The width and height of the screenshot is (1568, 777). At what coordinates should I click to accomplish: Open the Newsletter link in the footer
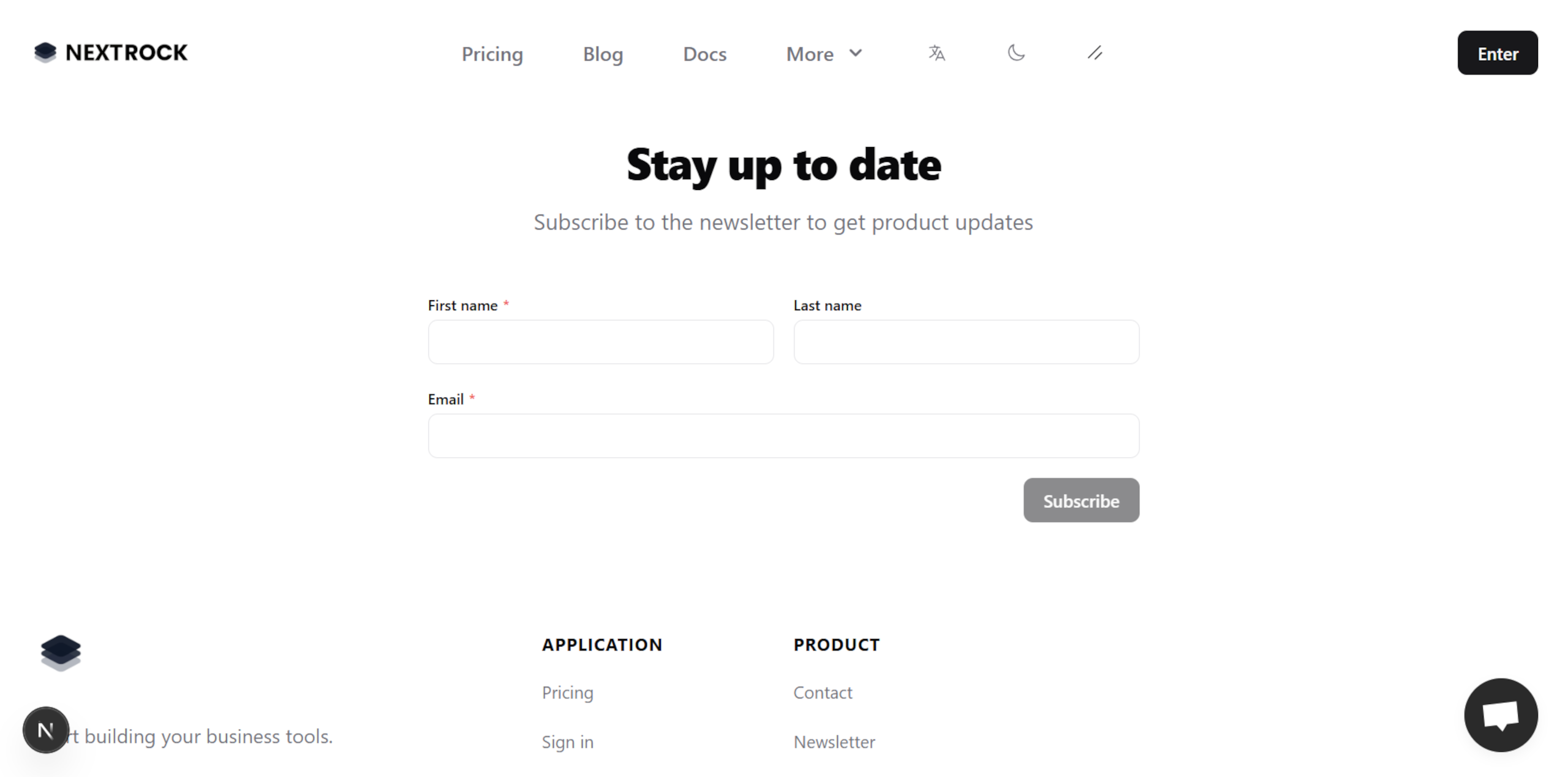click(834, 741)
